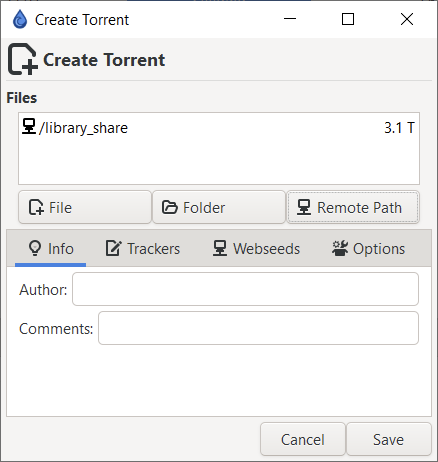
Task: Select the remote computer icon beside /library_share
Action: (x=29, y=126)
